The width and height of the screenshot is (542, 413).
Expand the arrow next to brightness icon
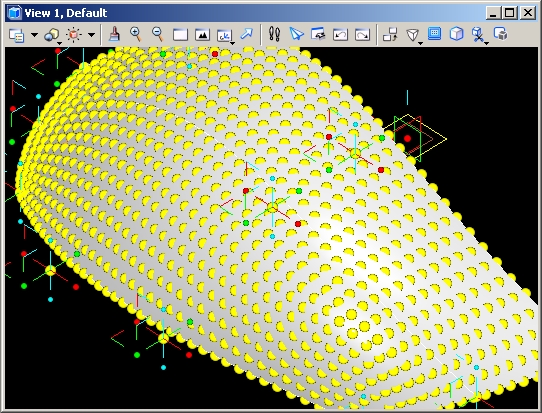pos(91,35)
